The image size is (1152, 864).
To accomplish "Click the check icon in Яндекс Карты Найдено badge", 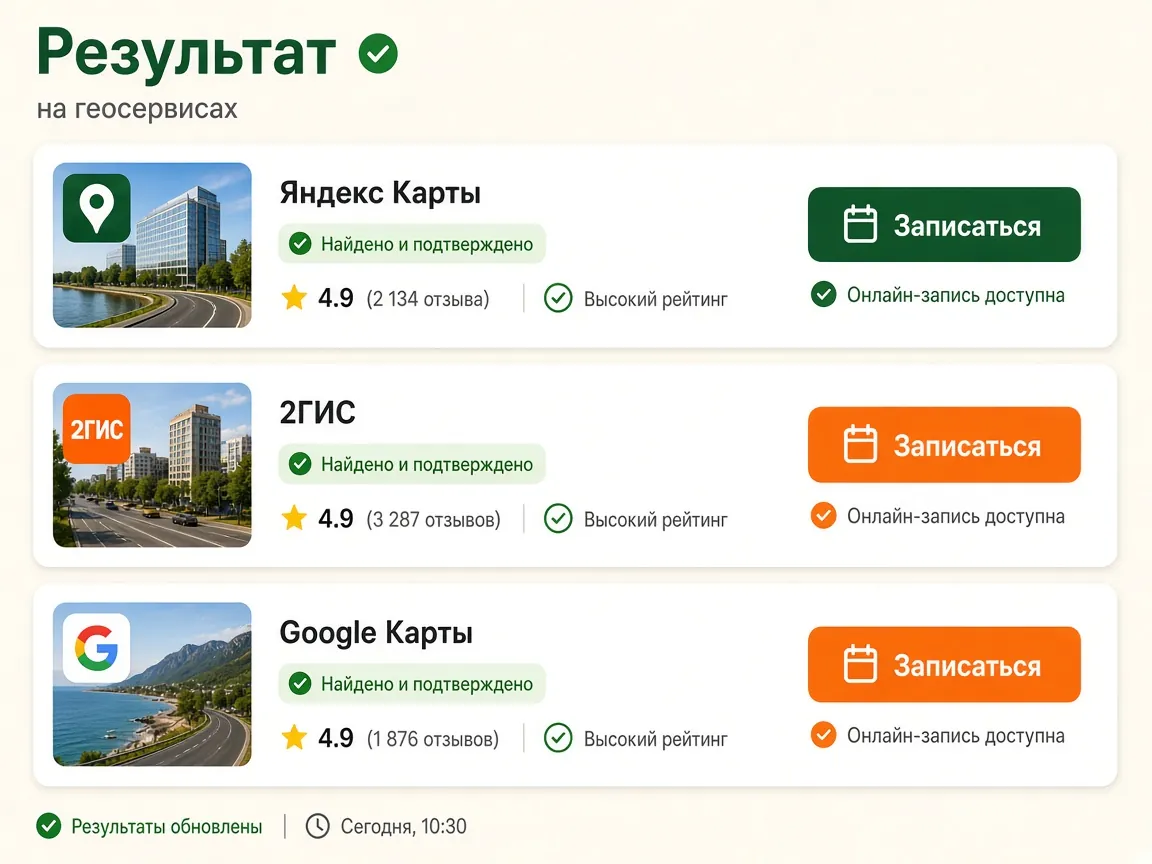I will point(300,243).
